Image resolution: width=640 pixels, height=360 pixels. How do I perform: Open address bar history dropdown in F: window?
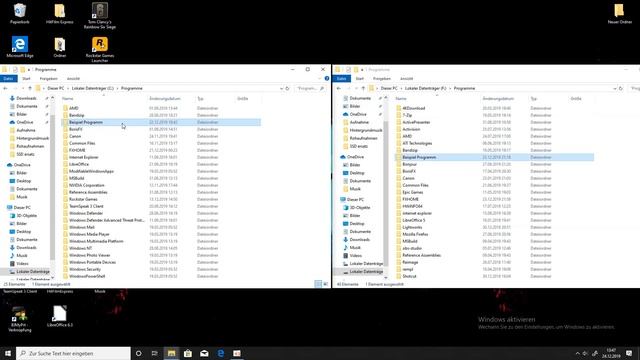click(615, 88)
